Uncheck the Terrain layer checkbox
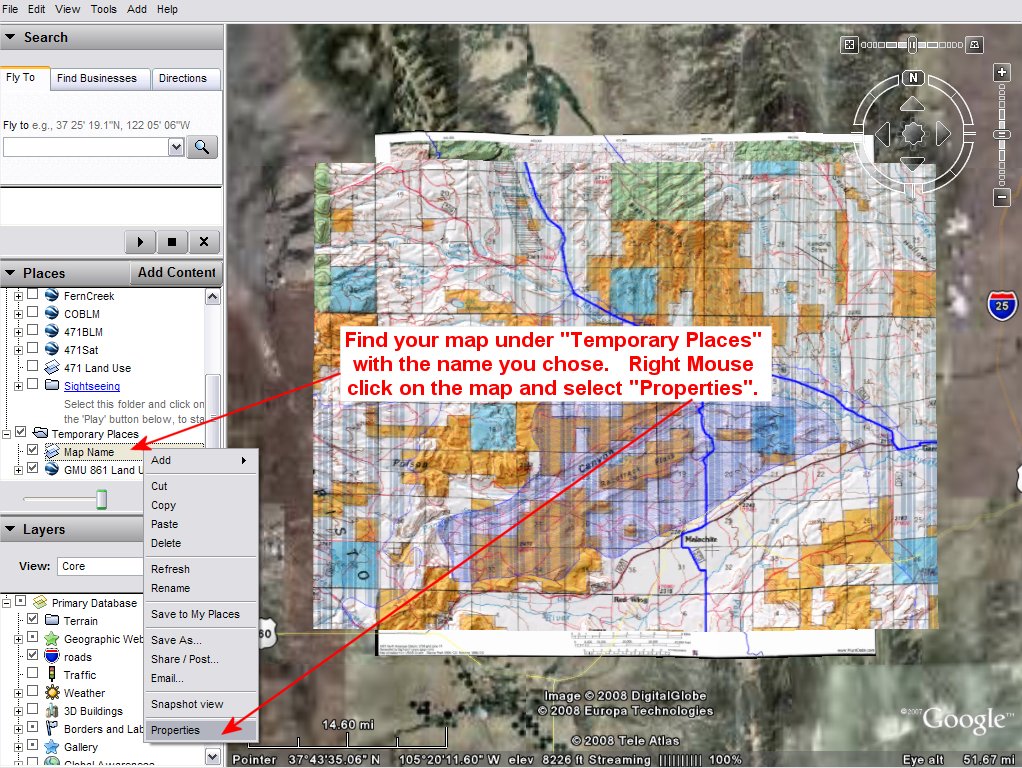The width and height of the screenshot is (1022, 768). (x=33, y=619)
